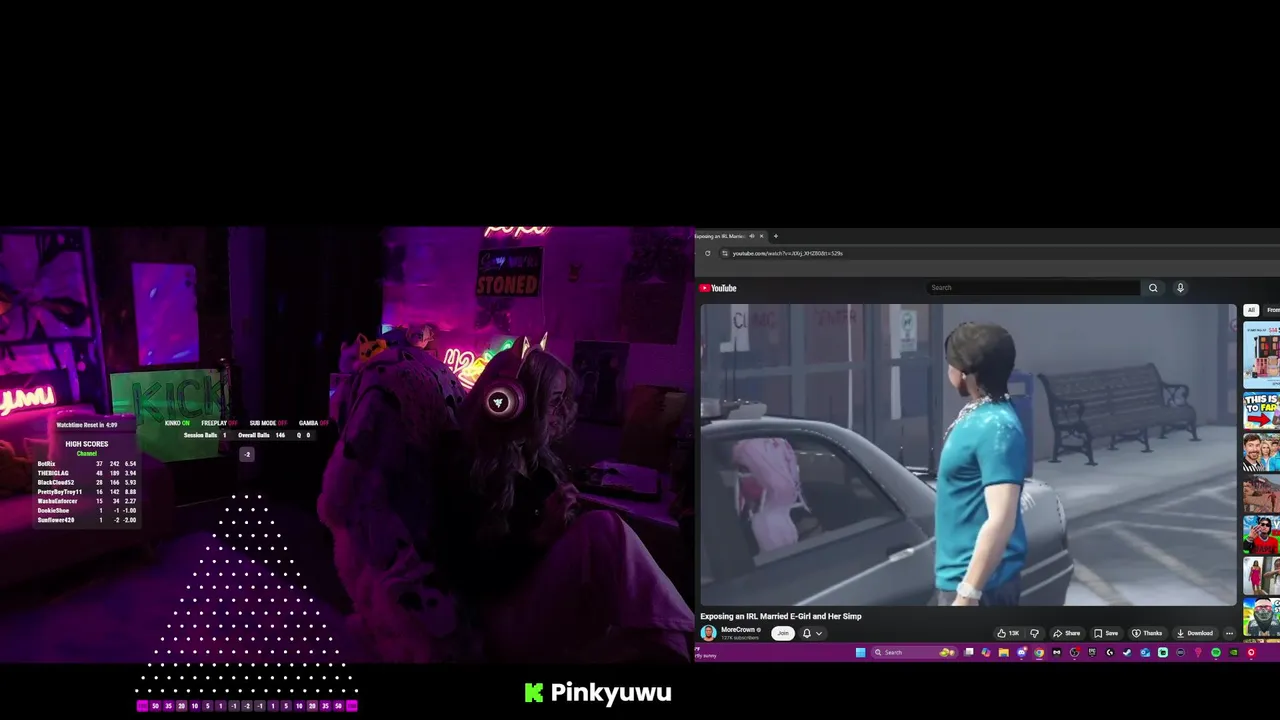
Task: Click the KINKO ON status
Action: click(x=177, y=423)
